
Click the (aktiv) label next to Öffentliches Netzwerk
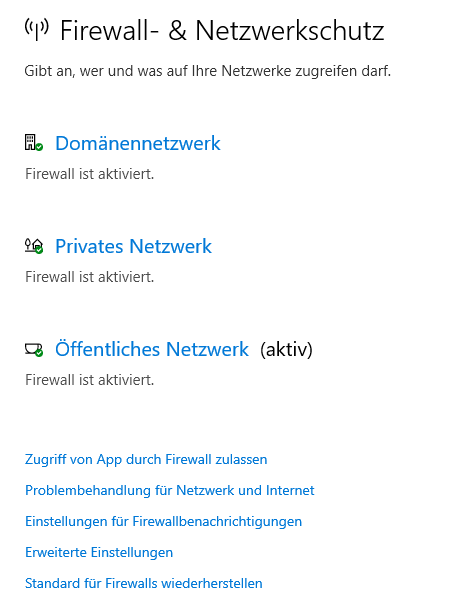(286, 349)
